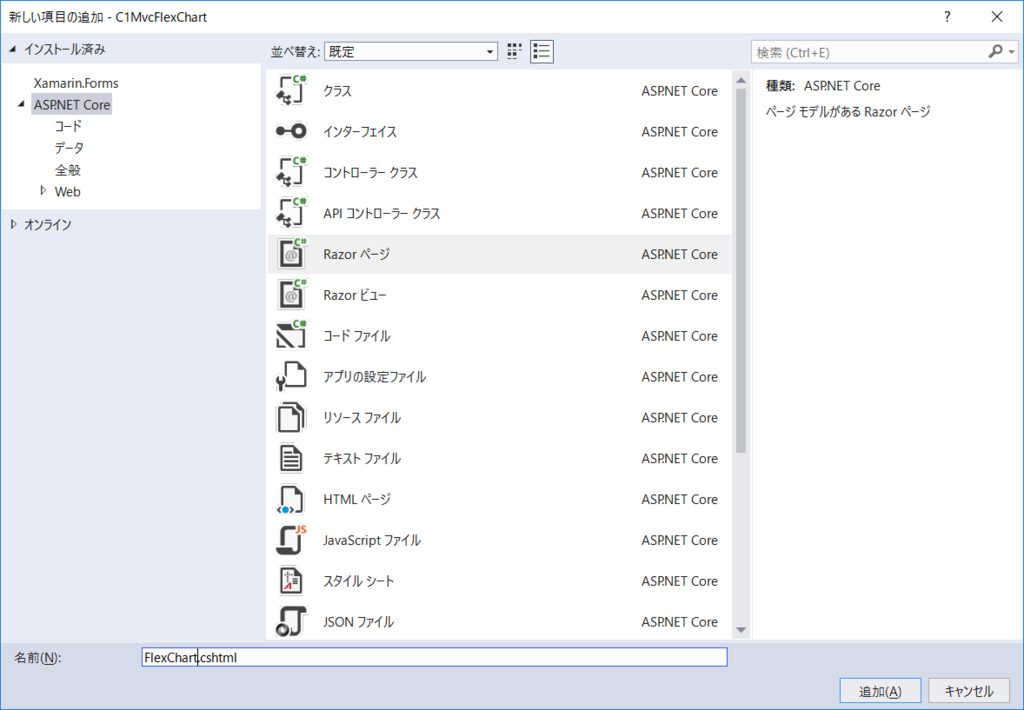Click the 種類: ASP.NET Core description
The height and width of the screenshot is (710, 1024).
[823, 86]
